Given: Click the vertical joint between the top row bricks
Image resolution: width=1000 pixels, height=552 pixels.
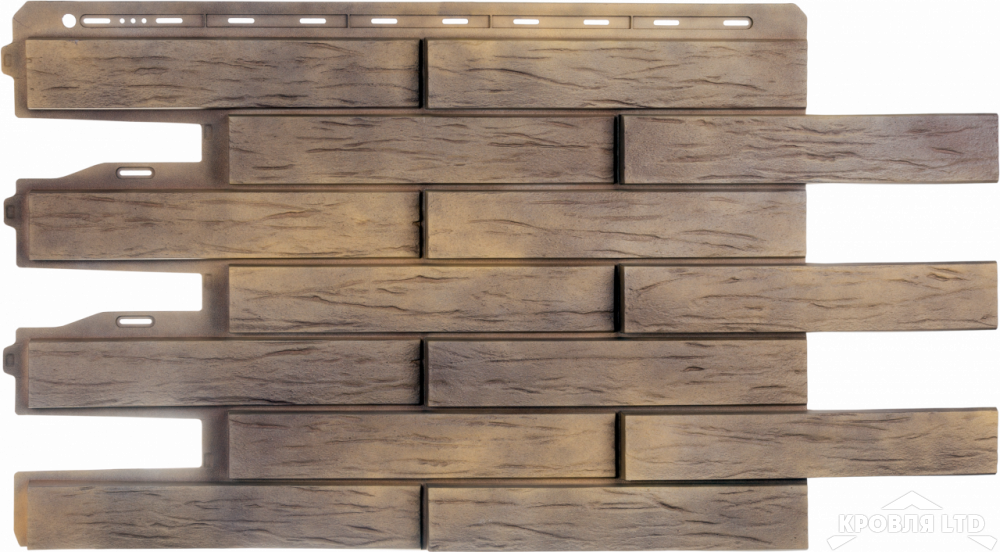Looking at the screenshot, I should point(424,74).
